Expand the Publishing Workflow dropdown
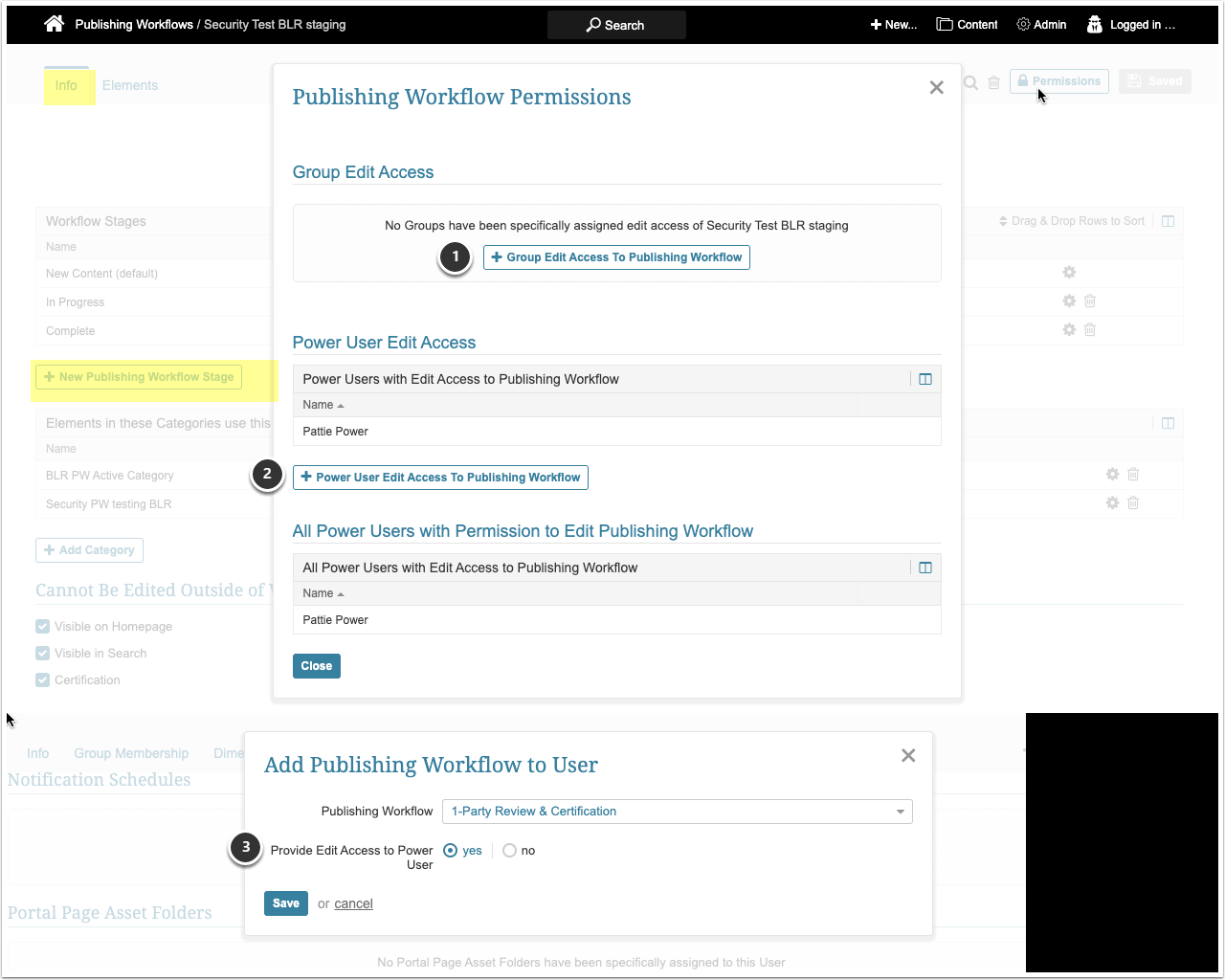1225x980 pixels. click(677, 812)
